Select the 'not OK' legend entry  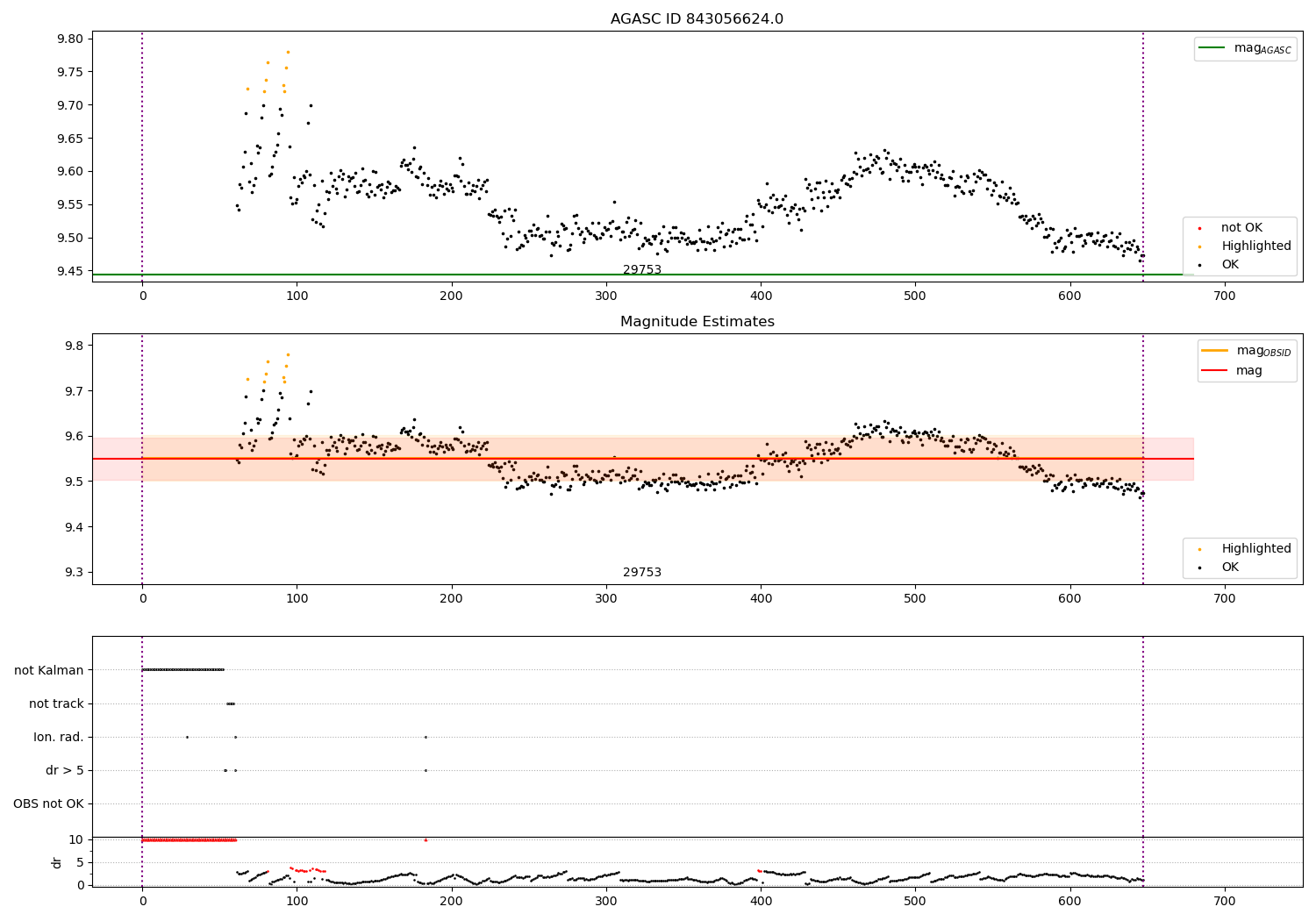tap(1241, 228)
